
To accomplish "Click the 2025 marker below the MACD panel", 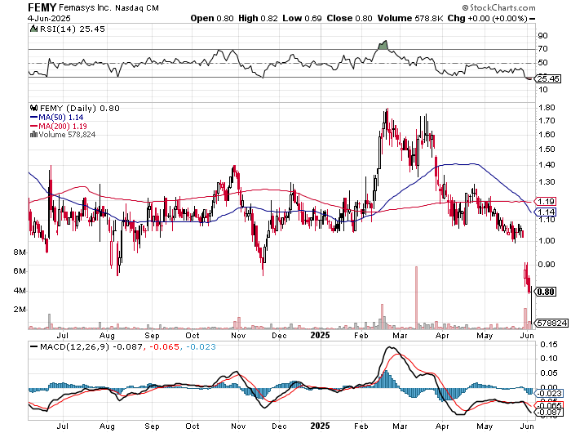I will (320, 425).
